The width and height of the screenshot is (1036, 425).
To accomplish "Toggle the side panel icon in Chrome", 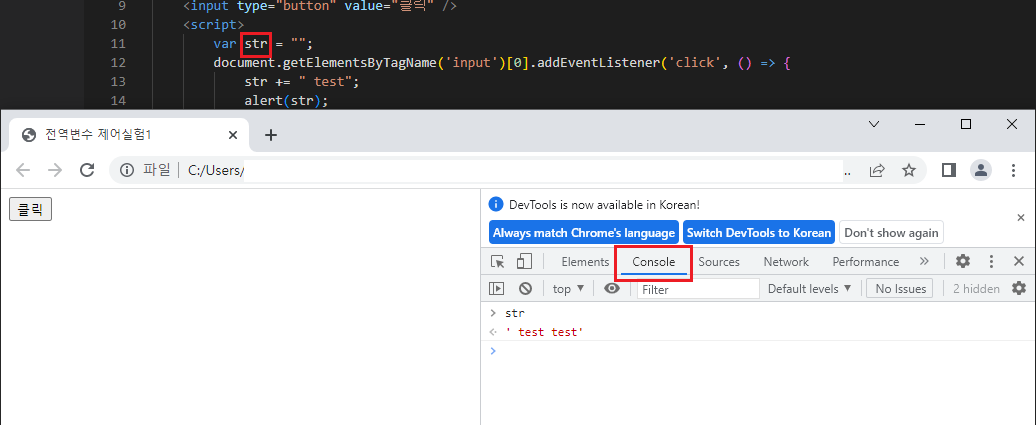I will 949,171.
